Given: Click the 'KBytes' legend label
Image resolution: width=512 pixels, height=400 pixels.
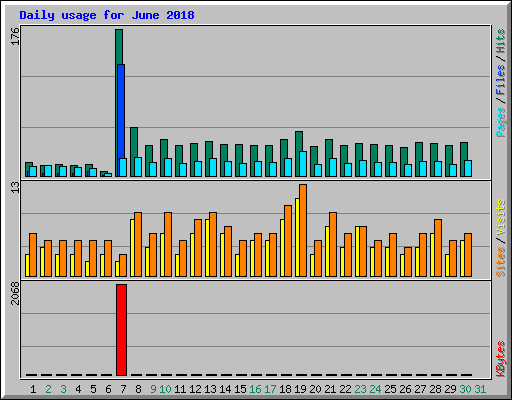Looking at the screenshot, I should [500, 359].
